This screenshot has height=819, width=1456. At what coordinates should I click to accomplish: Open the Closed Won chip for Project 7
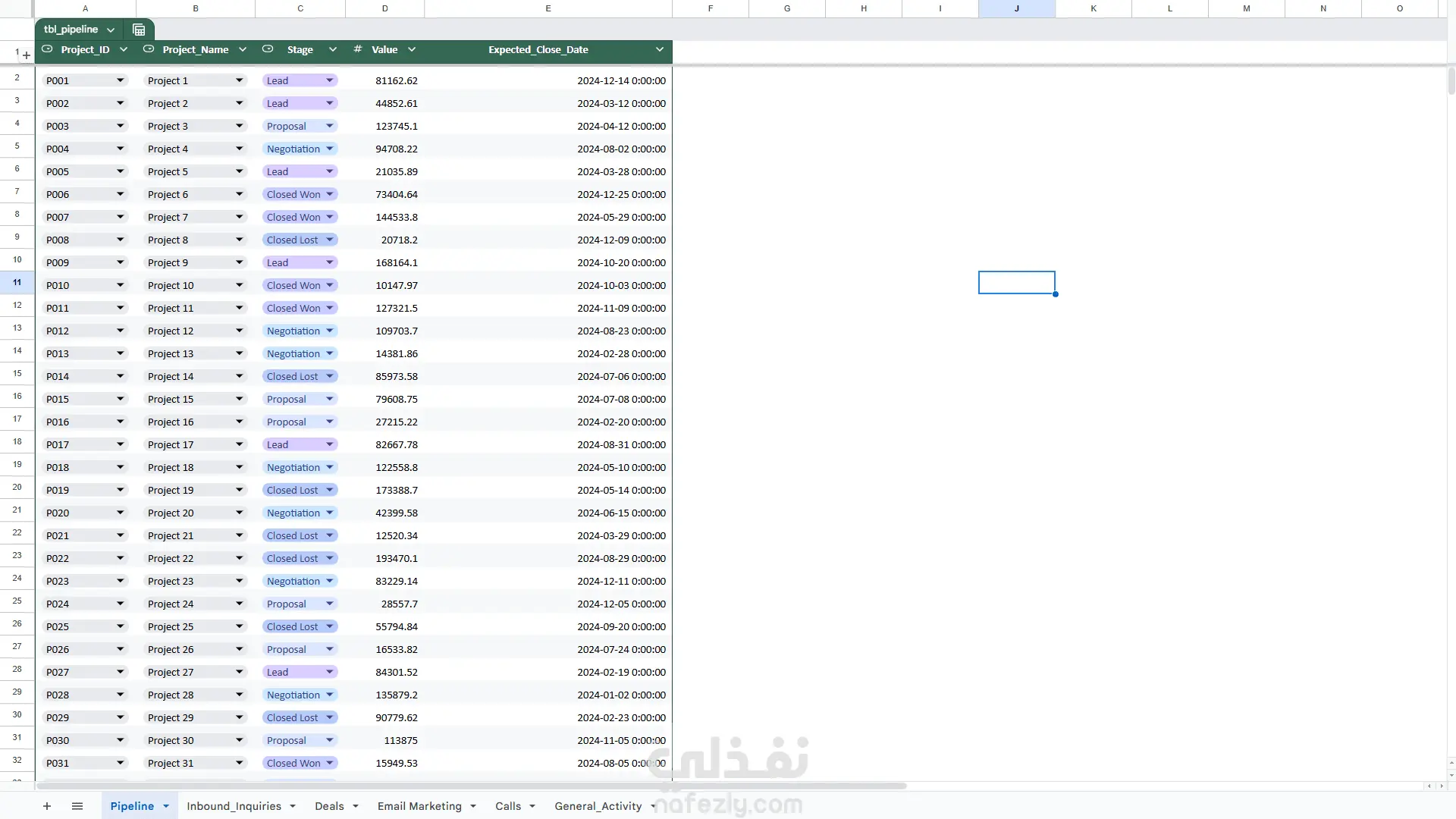coord(300,217)
